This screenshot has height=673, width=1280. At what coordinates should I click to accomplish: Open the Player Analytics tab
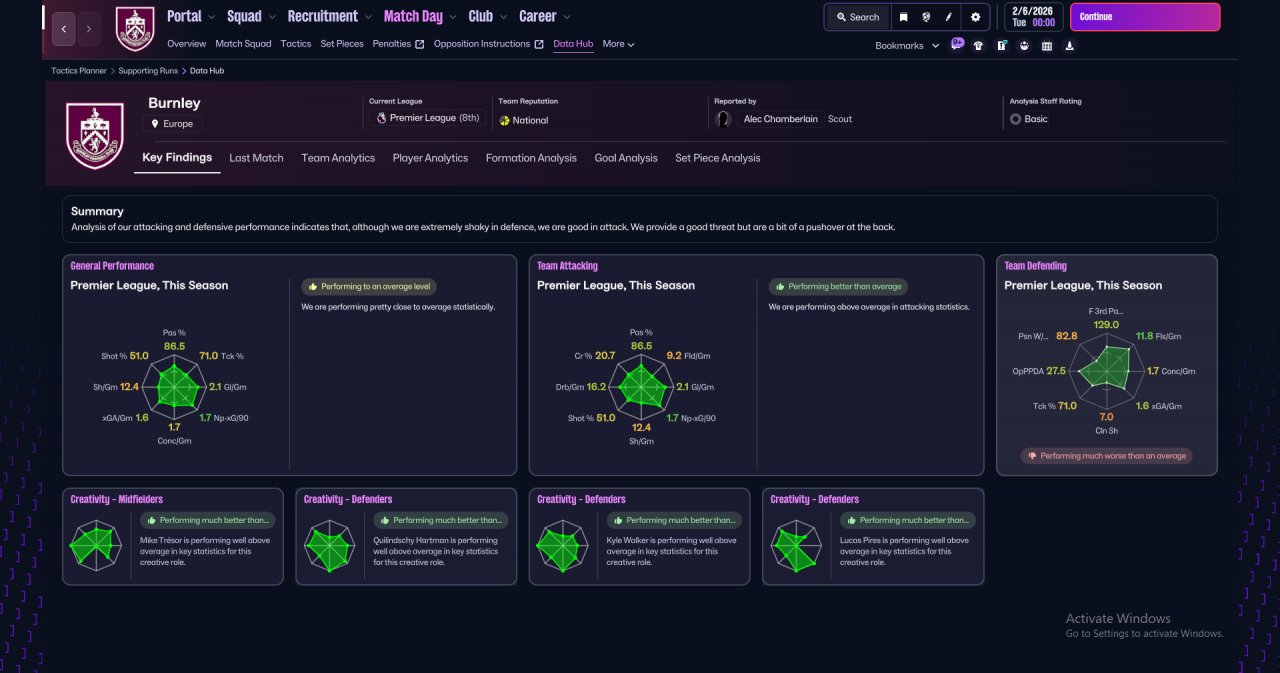pyautogui.click(x=430, y=158)
